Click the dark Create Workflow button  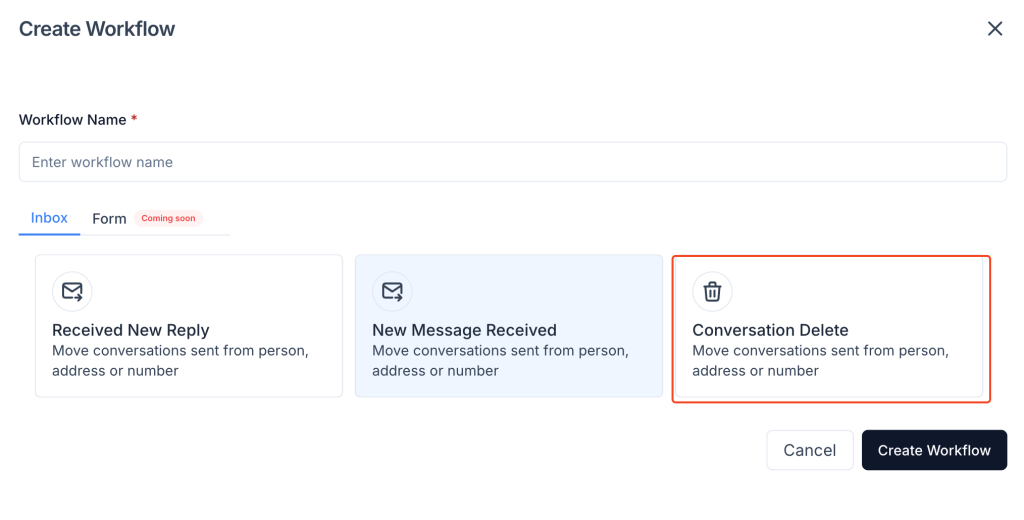[934, 450]
